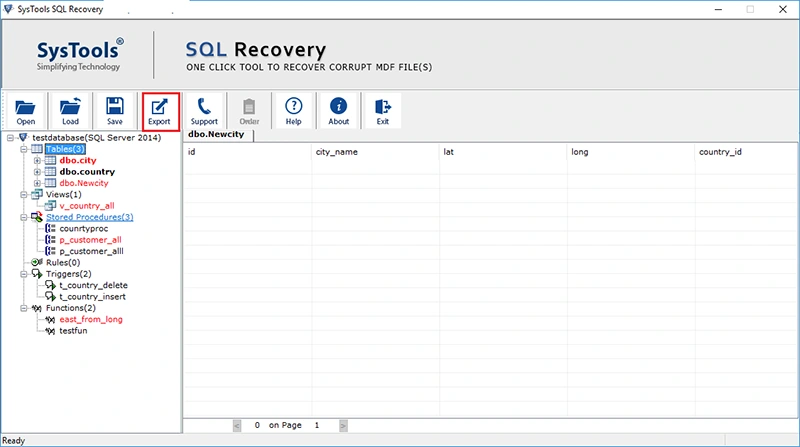
Task: Go to next page arrow
Action: coord(343,426)
